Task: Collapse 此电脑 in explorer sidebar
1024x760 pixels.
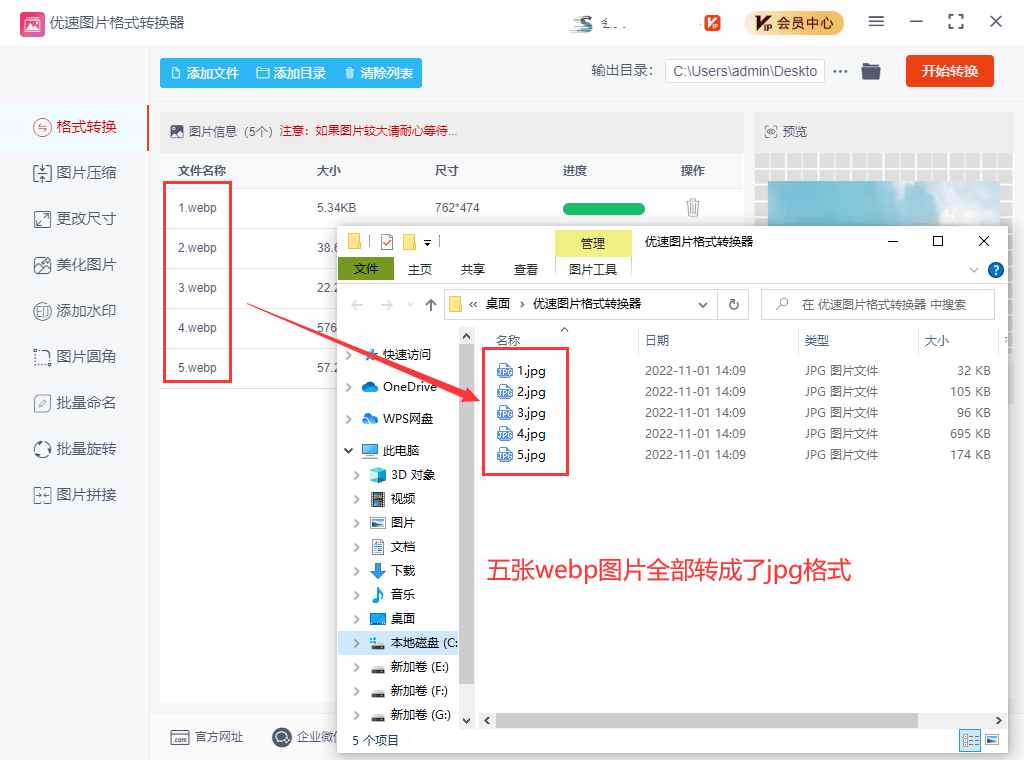Action: coord(350,449)
